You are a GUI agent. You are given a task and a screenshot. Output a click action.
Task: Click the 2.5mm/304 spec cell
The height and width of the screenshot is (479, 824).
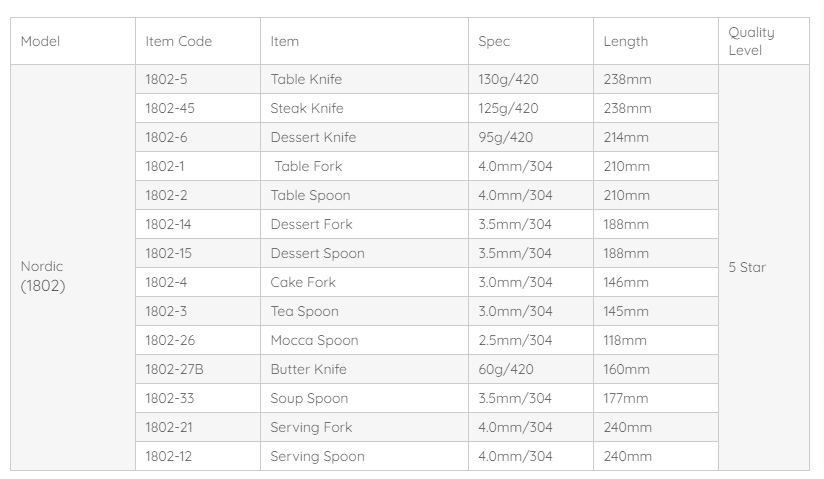pos(515,340)
